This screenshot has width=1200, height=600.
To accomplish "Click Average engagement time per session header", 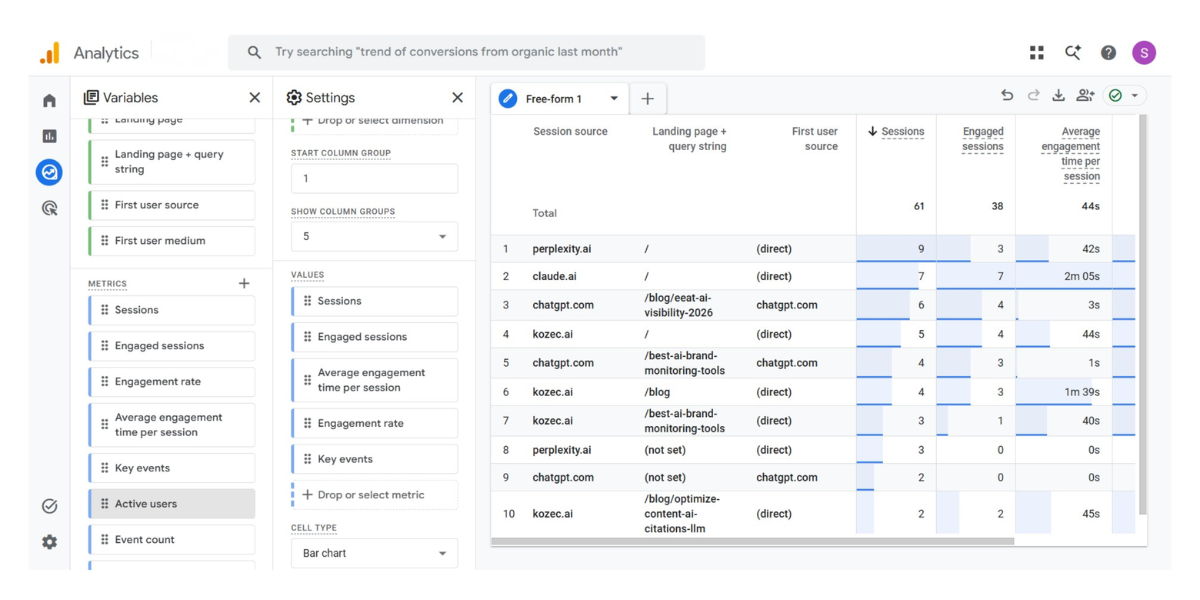I will click(x=1070, y=154).
